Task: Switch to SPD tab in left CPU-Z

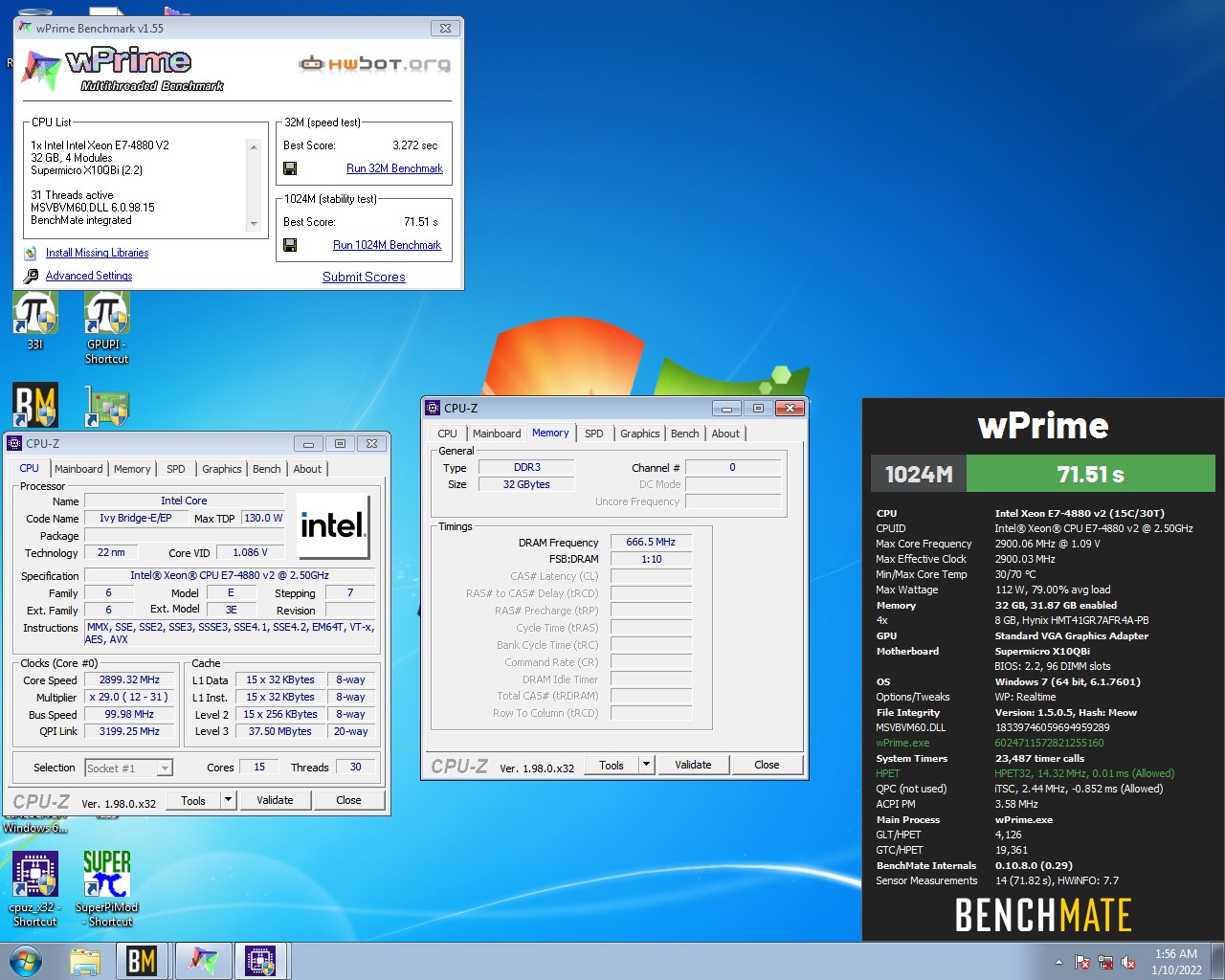Action: click(176, 469)
